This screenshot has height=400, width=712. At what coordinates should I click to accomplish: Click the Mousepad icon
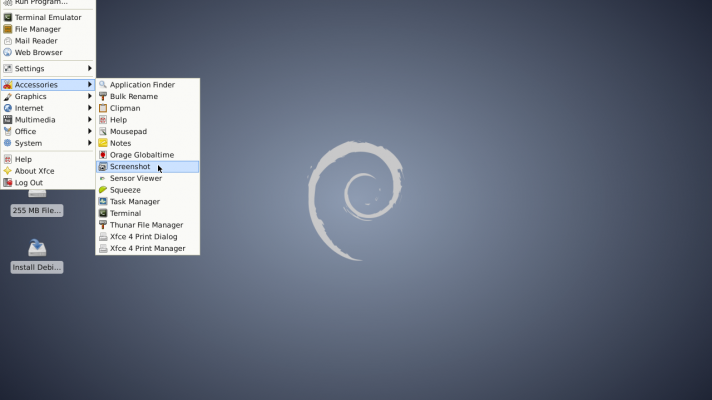coord(103,132)
